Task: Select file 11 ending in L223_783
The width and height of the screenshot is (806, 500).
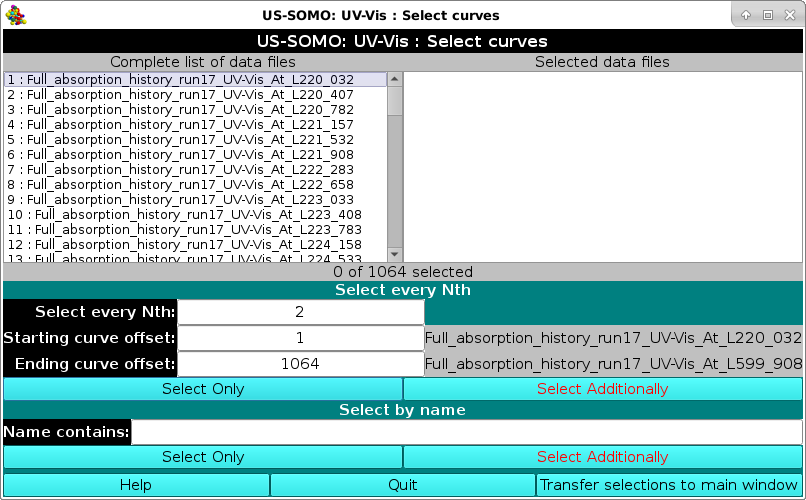Action: (195, 229)
